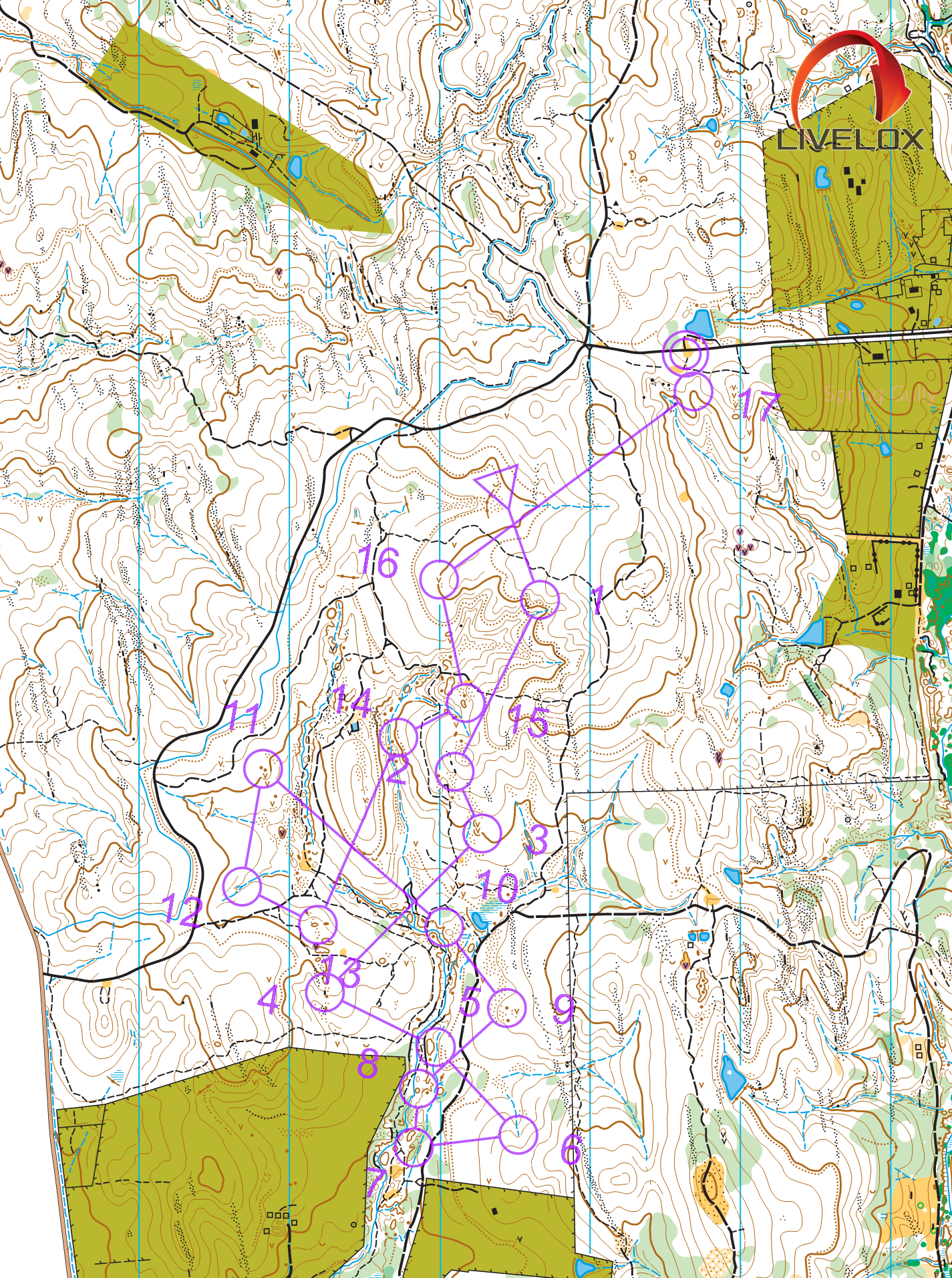The height and width of the screenshot is (1278, 952).
Task: Select control circle 7
Action: pyautogui.click(x=413, y=1147)
